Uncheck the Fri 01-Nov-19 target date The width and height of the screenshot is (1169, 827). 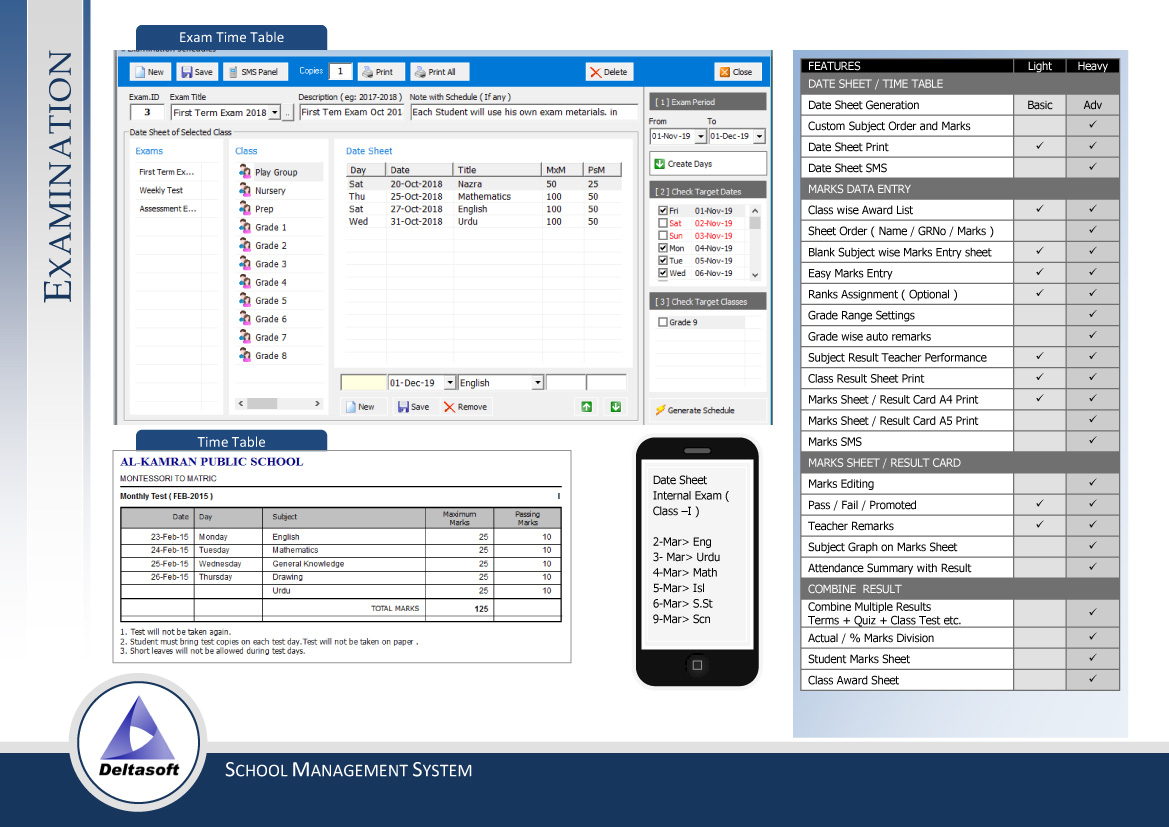[662, 210]
